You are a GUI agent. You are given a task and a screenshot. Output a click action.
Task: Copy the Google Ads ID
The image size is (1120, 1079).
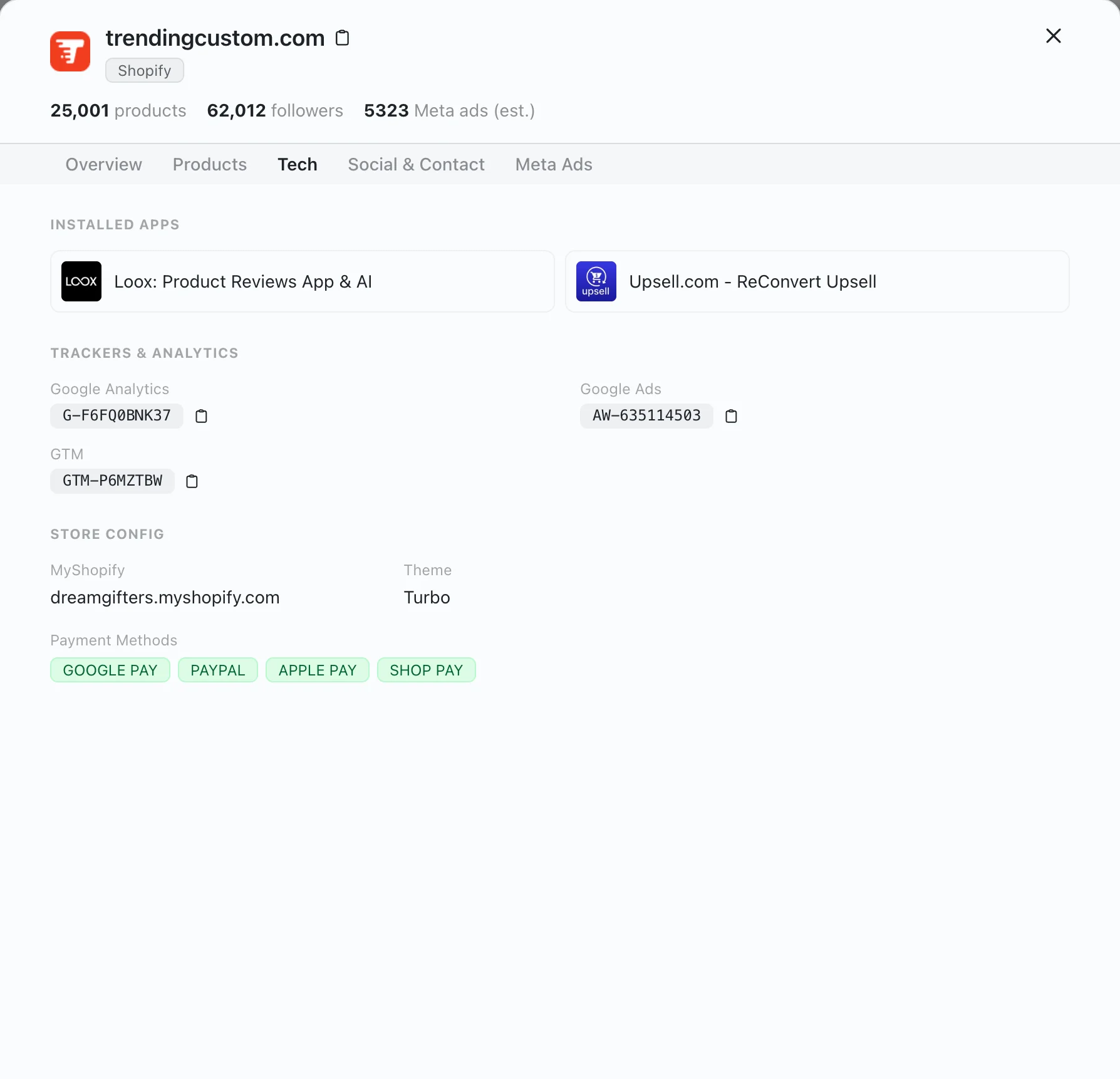coord(731,415)
